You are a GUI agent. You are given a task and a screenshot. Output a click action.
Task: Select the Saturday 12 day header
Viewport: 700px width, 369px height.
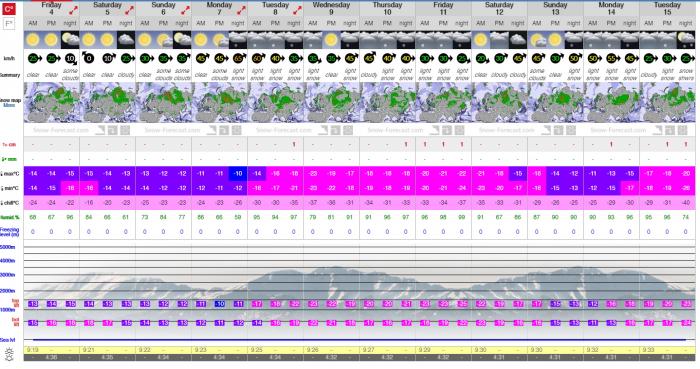pyautogui.click(x=499, y=8)
